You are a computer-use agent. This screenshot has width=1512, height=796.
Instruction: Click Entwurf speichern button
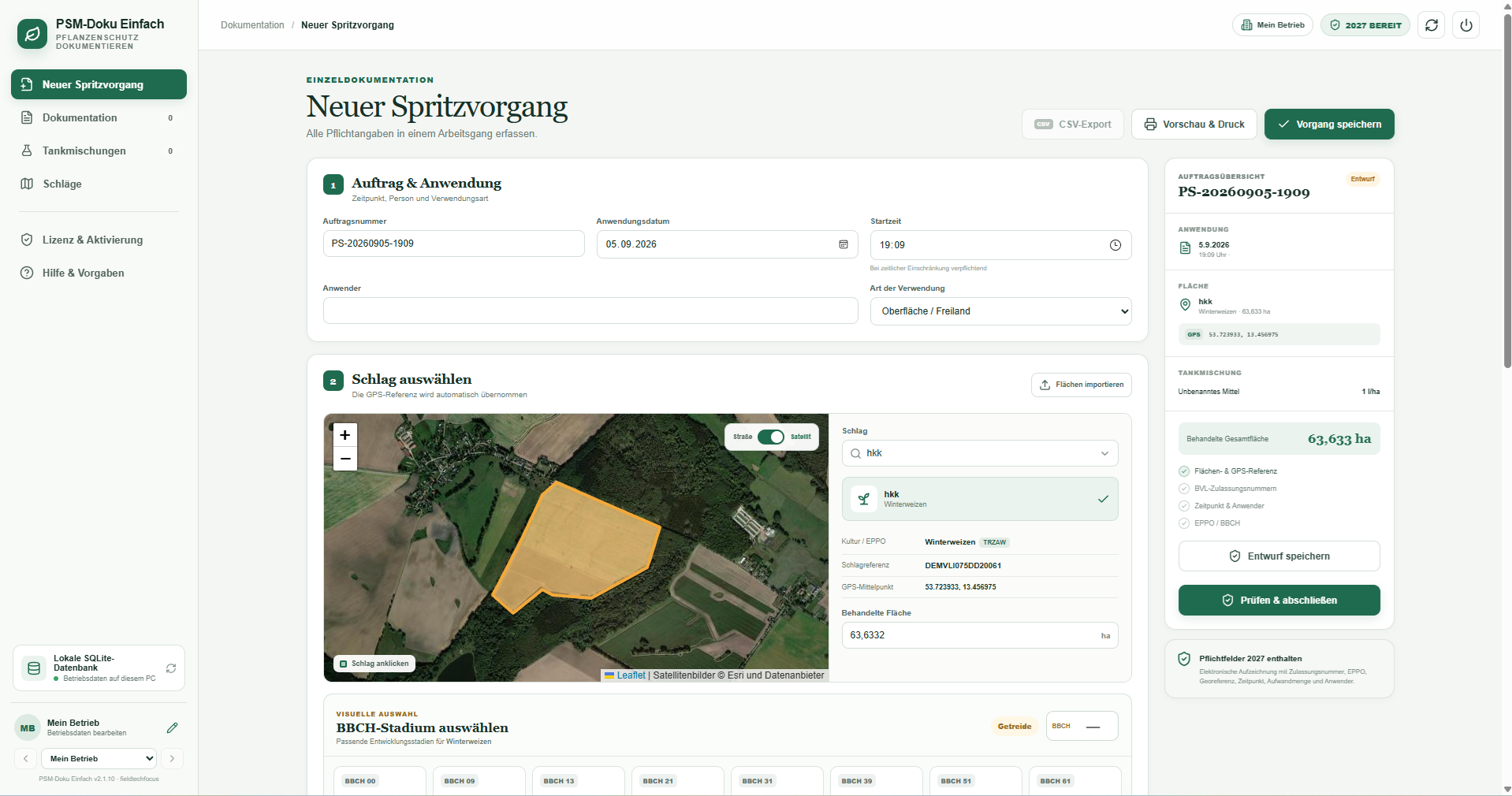tap(1279, 556)
